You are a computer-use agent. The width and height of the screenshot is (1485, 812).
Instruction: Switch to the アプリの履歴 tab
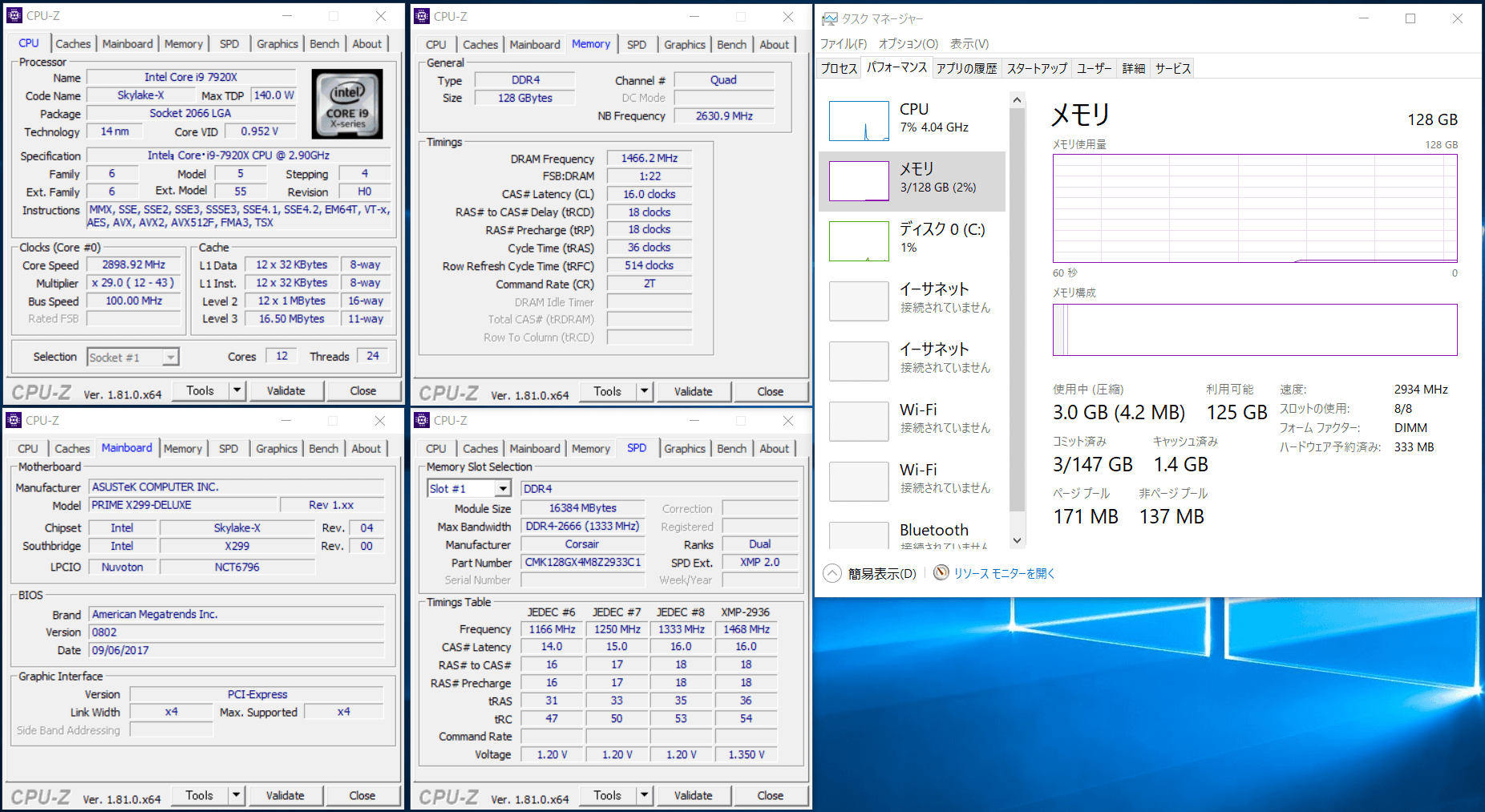[x=966, y=68]
